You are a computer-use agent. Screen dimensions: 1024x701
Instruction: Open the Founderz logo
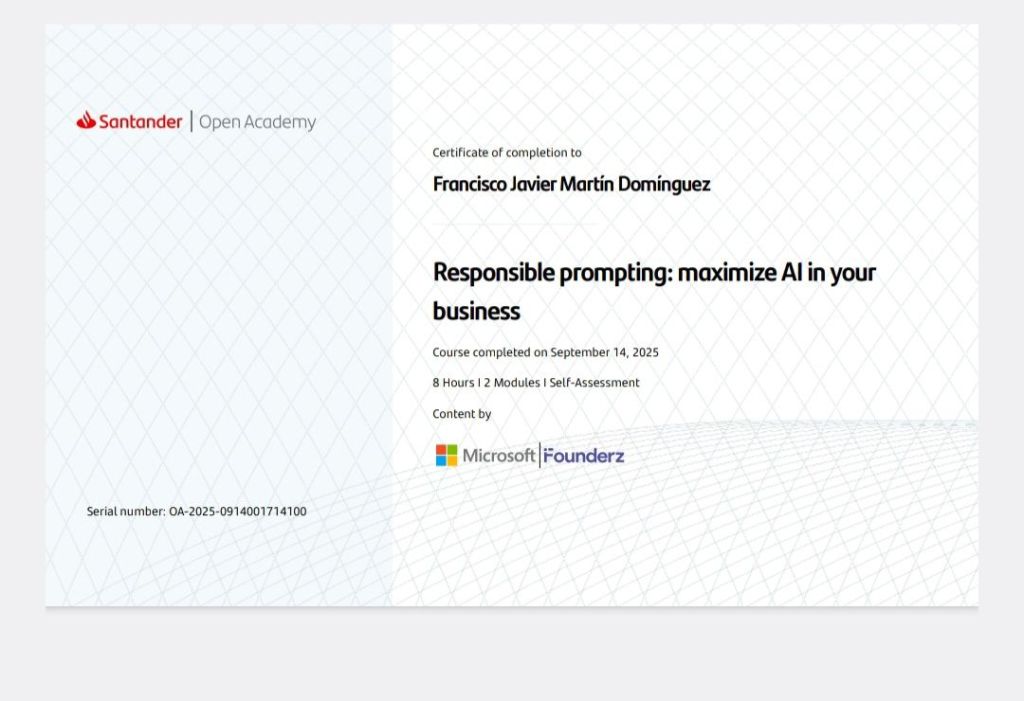coord(584,456)
